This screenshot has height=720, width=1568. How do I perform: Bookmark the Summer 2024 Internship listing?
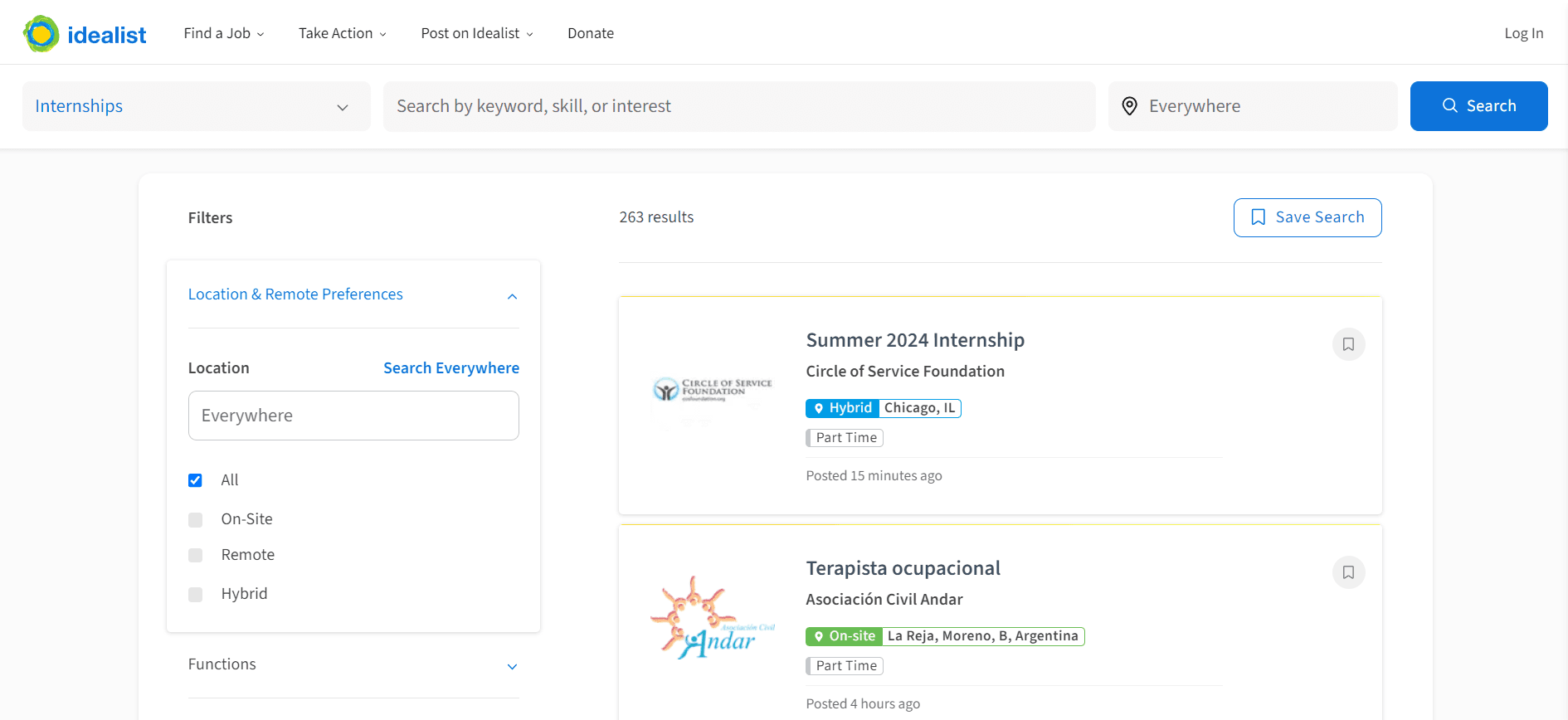(1348, 344)
